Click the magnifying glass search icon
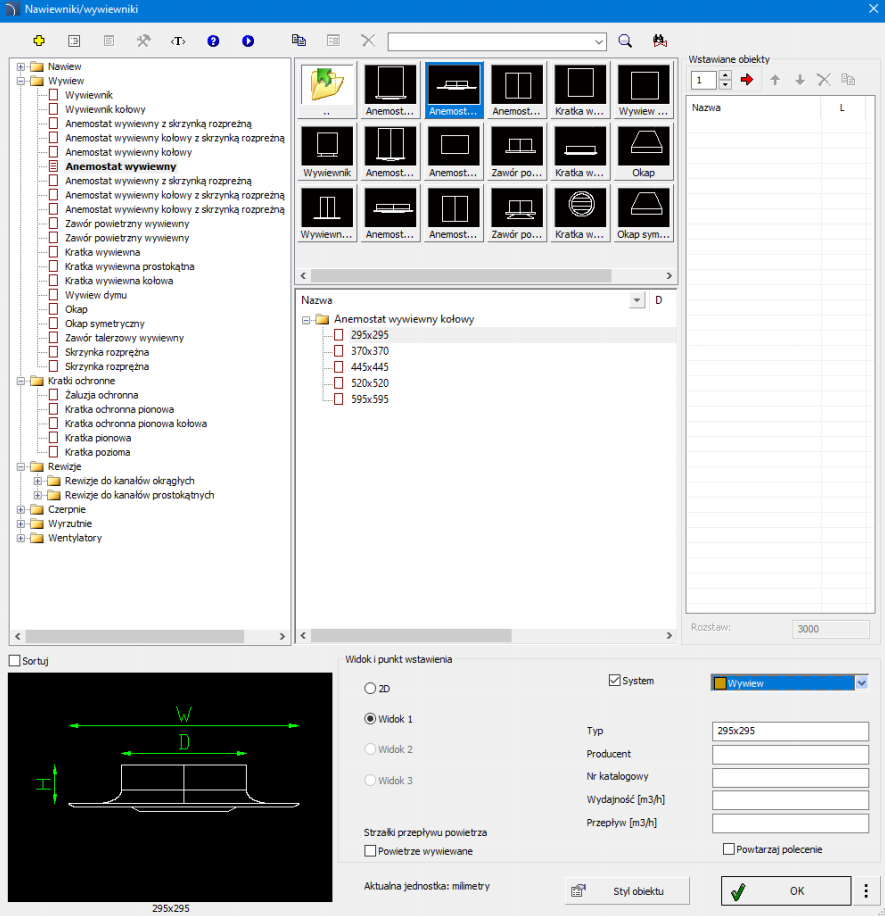The image size is (885, 916). (625, 41)
